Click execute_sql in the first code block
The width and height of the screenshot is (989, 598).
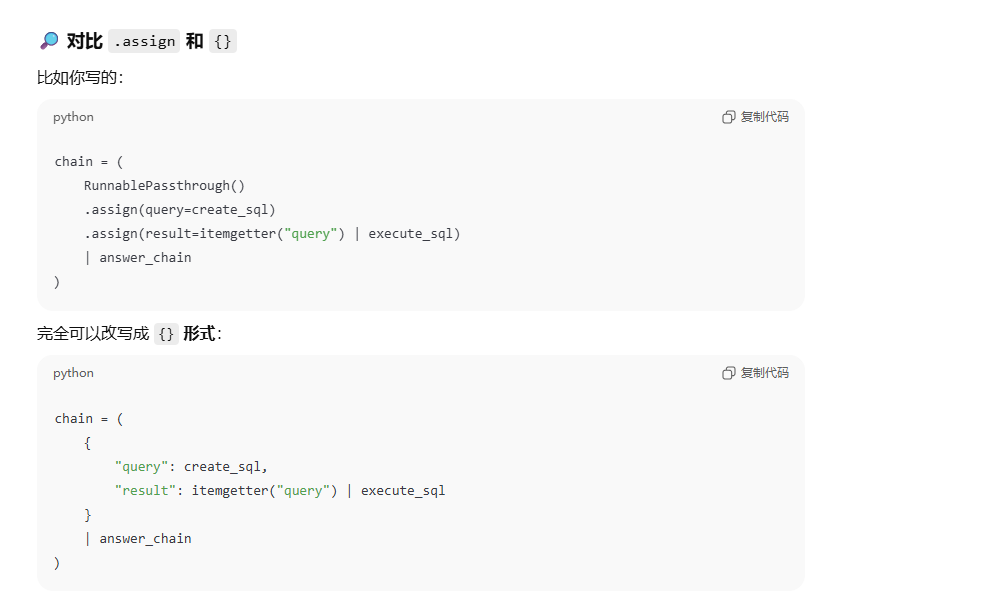point(411,234)
